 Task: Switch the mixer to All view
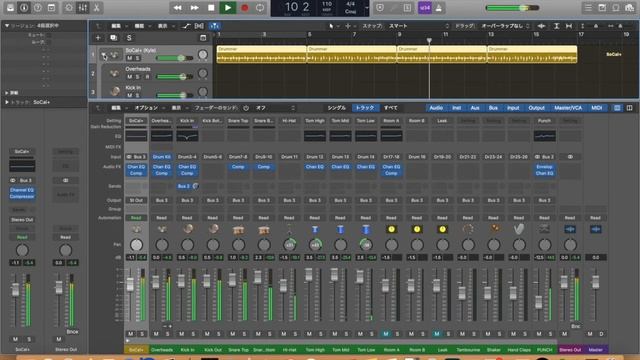coord(390,108)
